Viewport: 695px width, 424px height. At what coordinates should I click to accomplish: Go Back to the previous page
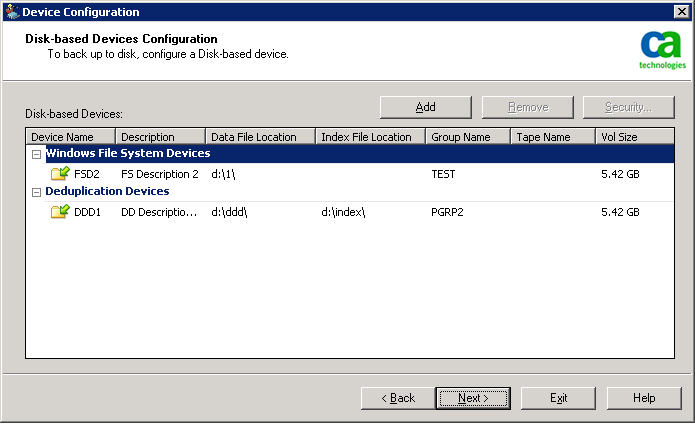tap(398, 398)
